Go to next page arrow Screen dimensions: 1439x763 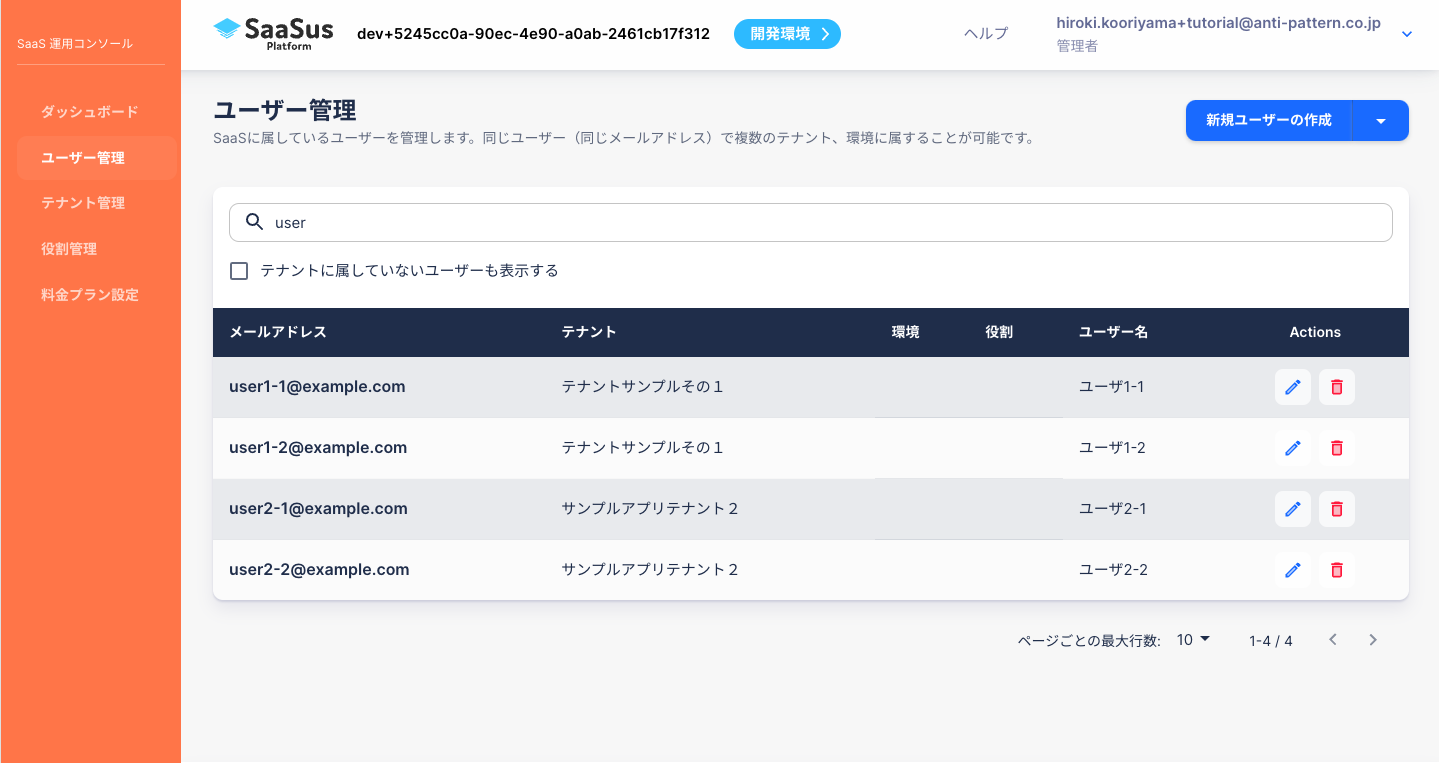pos(1373,640)
